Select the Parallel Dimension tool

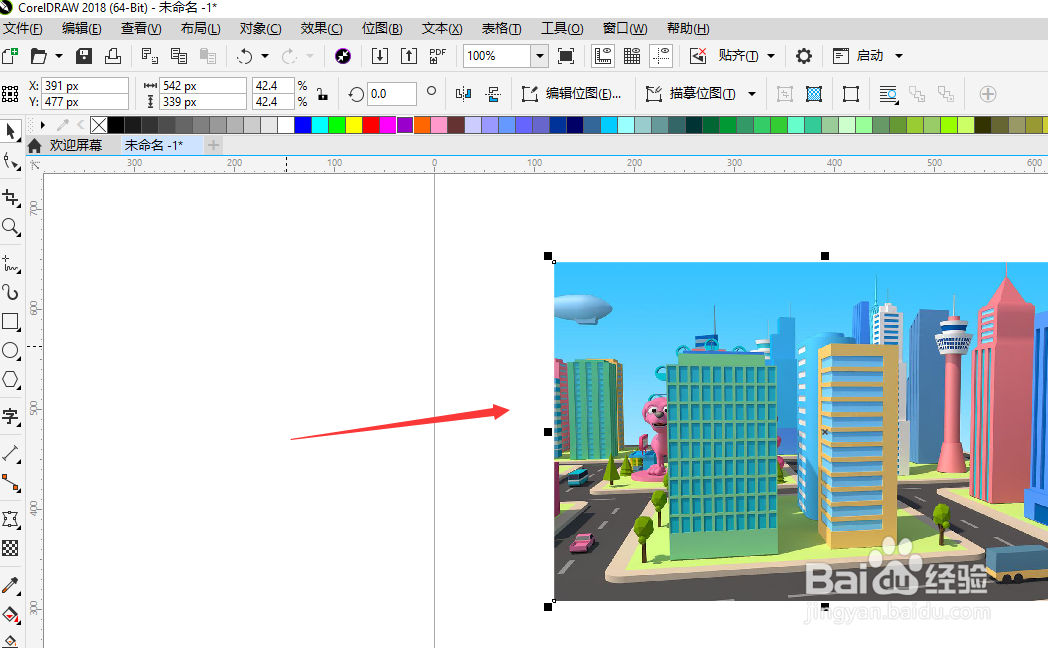pyautogui.click(x=11, y=454)
